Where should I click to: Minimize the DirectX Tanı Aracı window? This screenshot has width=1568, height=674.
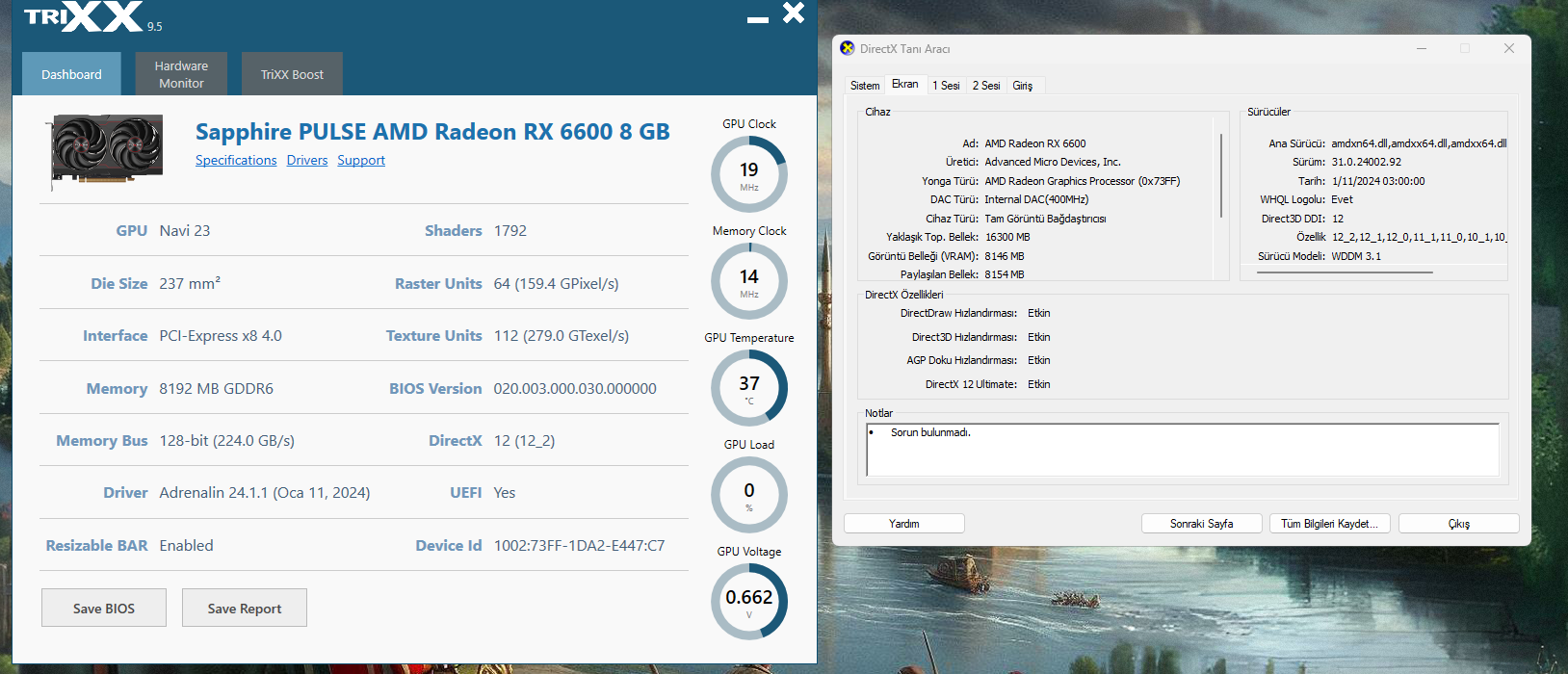pyautogui.click(x=1422, y=48)
